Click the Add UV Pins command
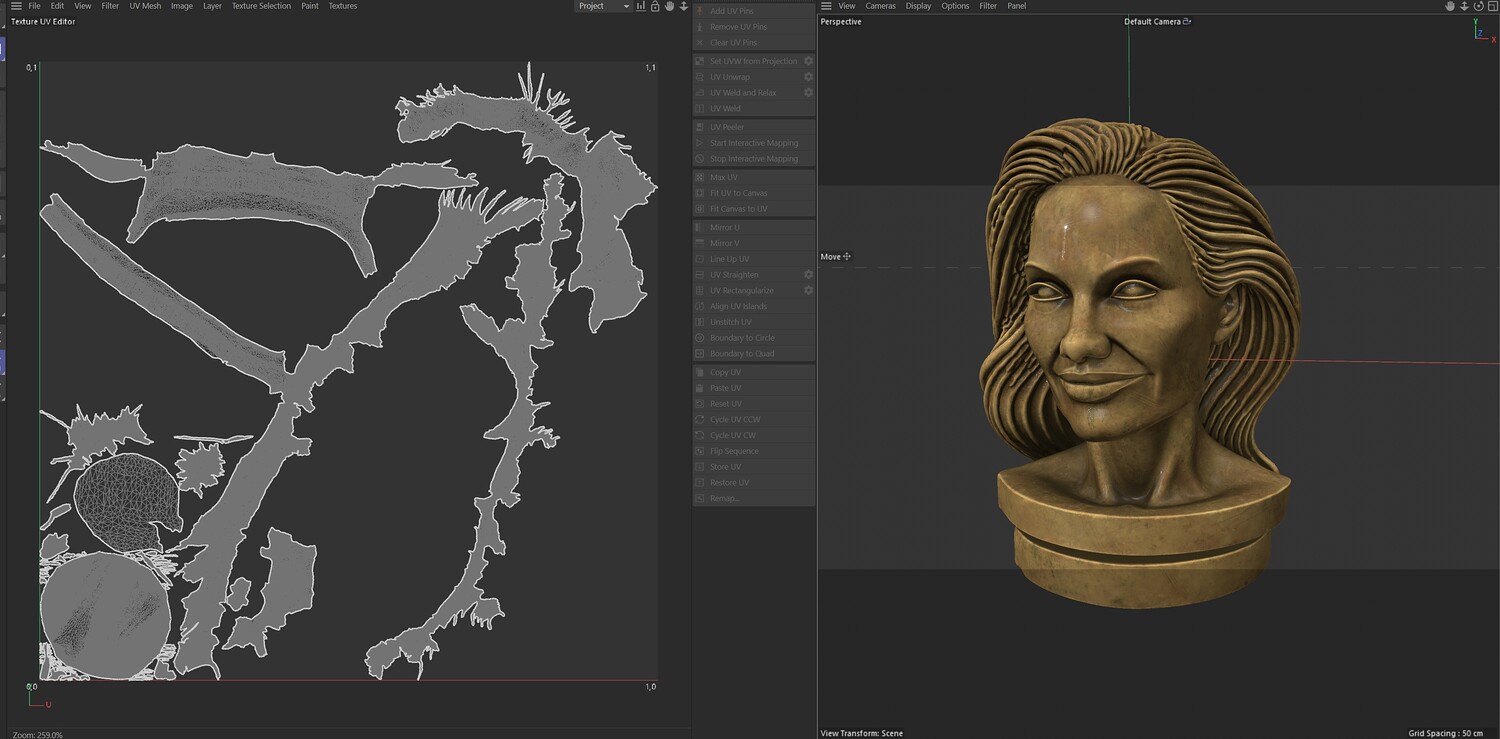This screenshot has height=739, width=1500. (754, 11)
